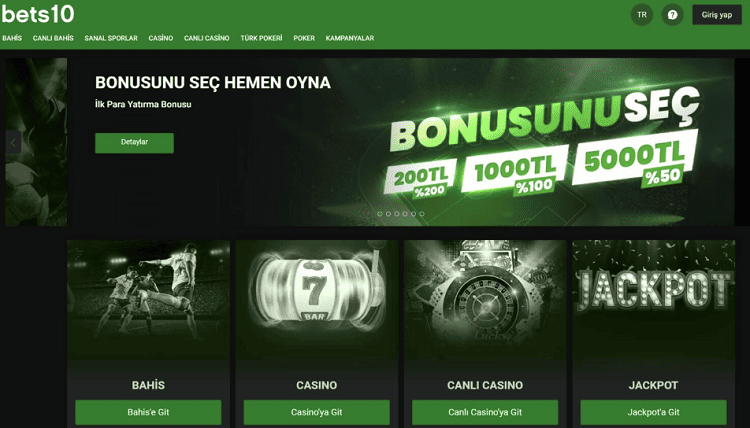Click the Jackpot'a Git button
Image resolution: width=750 pixels, height=428 pixels.
pyautogui.click(x=653, y=412)
